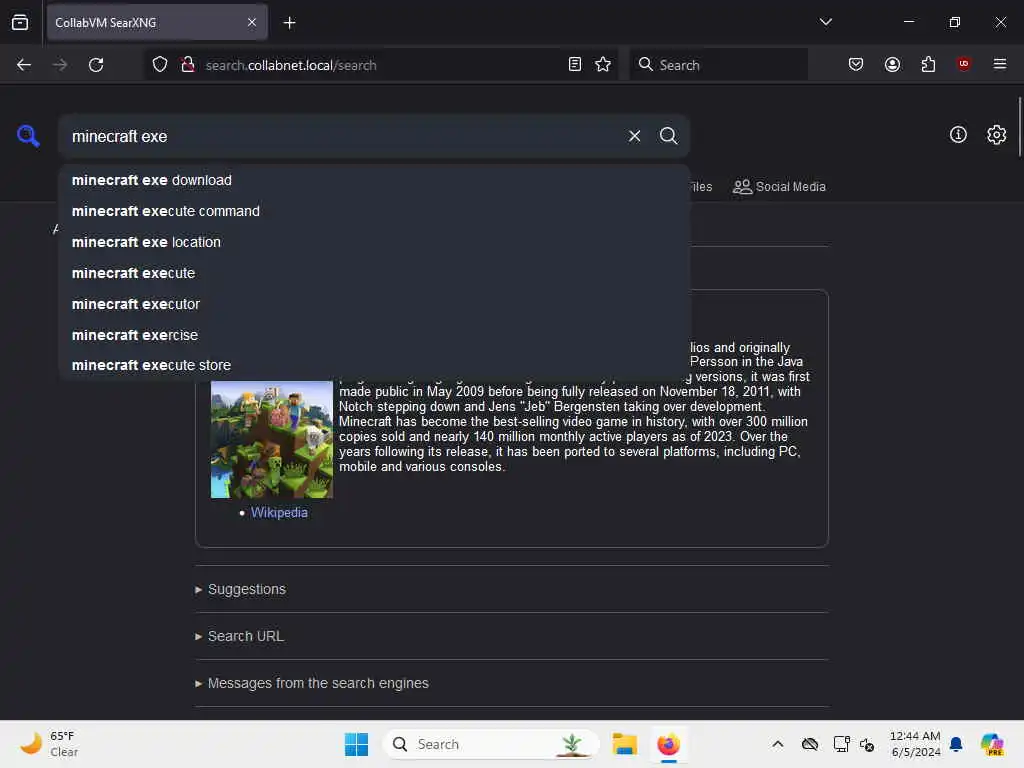
Task: Click the Windows taskbar Search box
Action: click(491, 744)
